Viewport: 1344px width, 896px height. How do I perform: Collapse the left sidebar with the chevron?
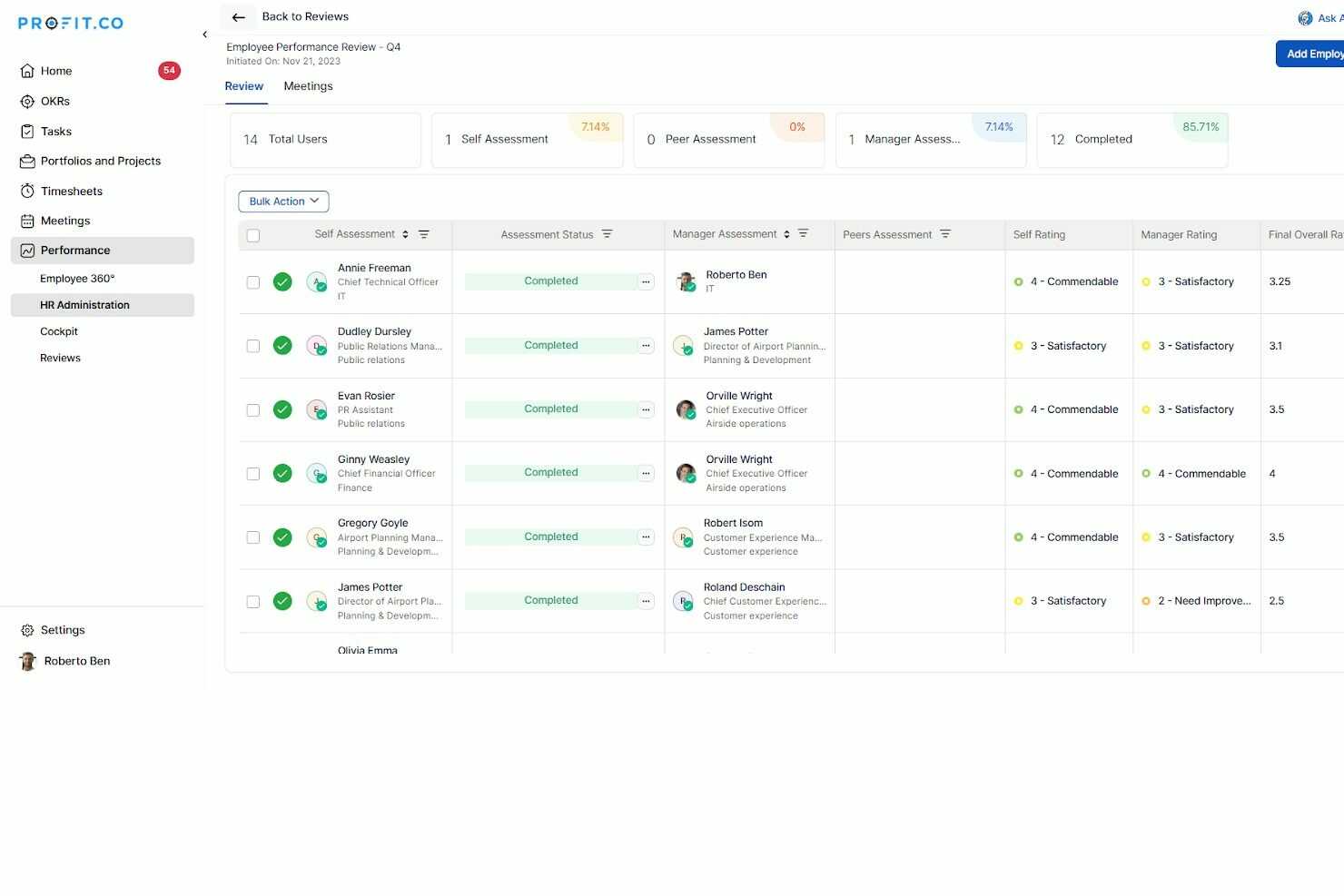204,34
